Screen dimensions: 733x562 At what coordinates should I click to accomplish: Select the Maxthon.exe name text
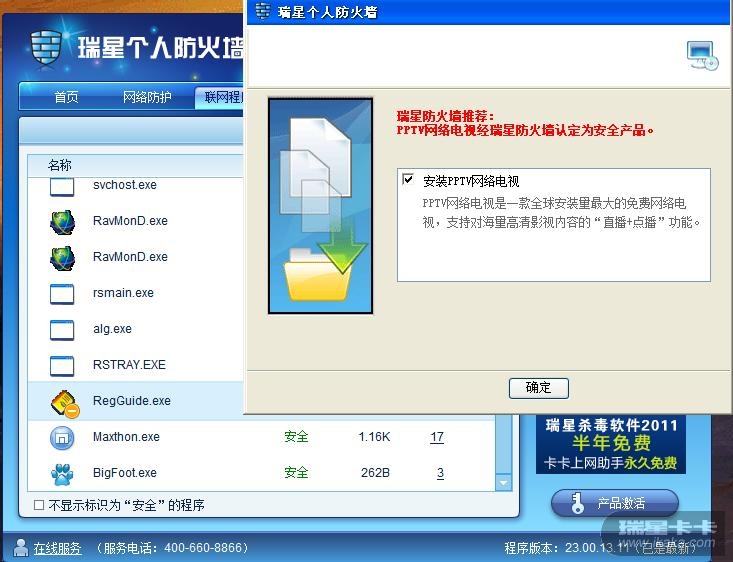click(126, 437)
